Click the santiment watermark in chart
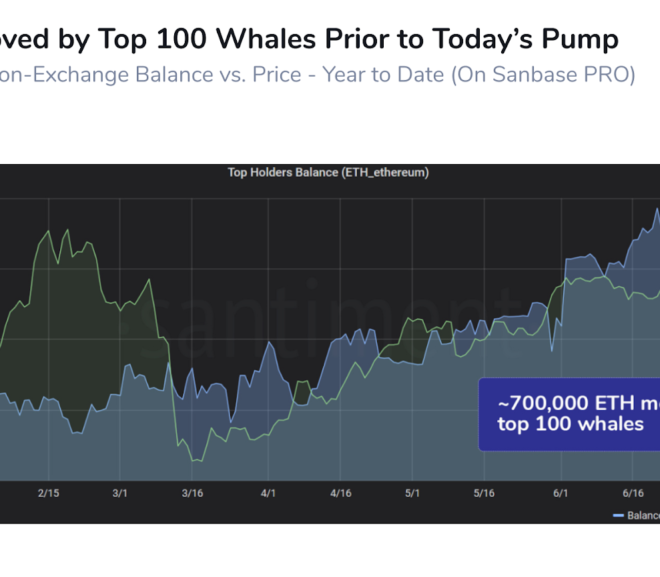This screenshot has height=577, width=660. pos(328,322)
